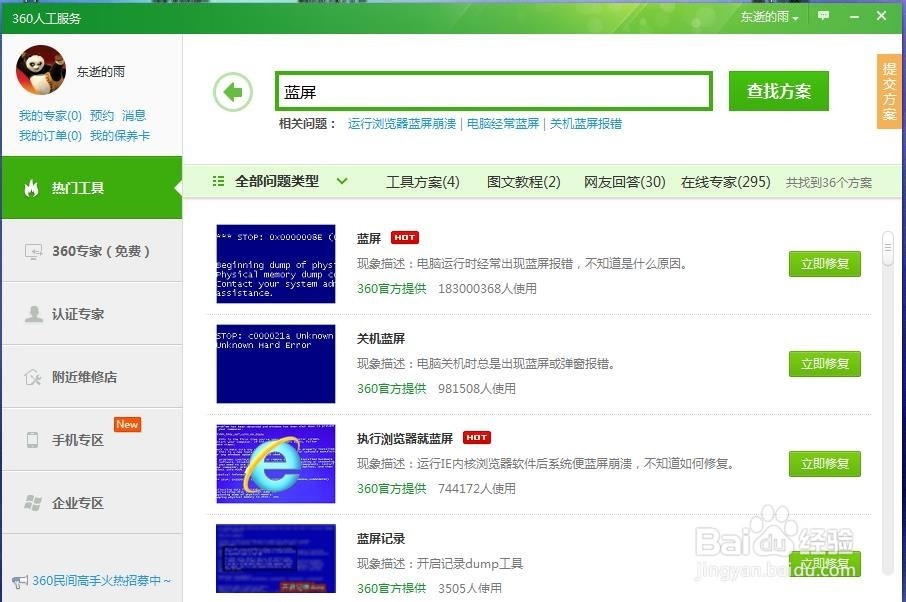Click related question 关机蓝屏报错
Viewport: 906px width, 602px height.
coord(585,124)
